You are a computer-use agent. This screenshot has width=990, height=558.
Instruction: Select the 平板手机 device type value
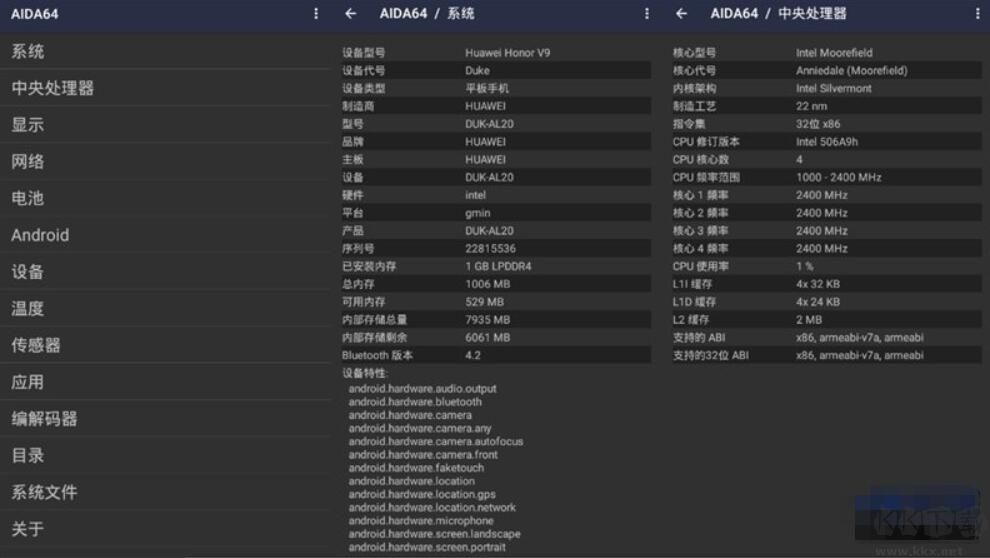[487, 88]
